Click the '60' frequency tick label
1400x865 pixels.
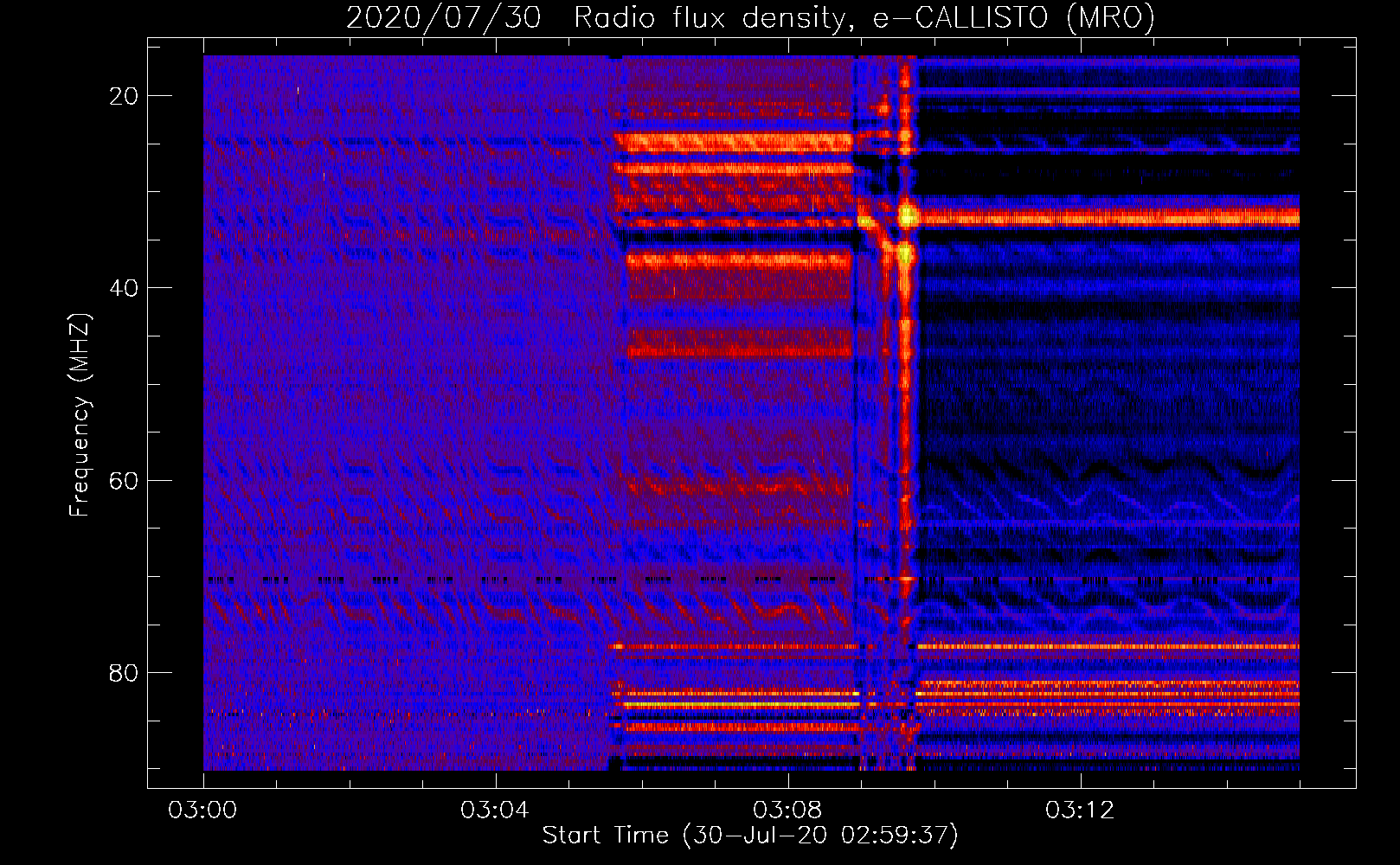pyautogui.click(x=125, y=480)
